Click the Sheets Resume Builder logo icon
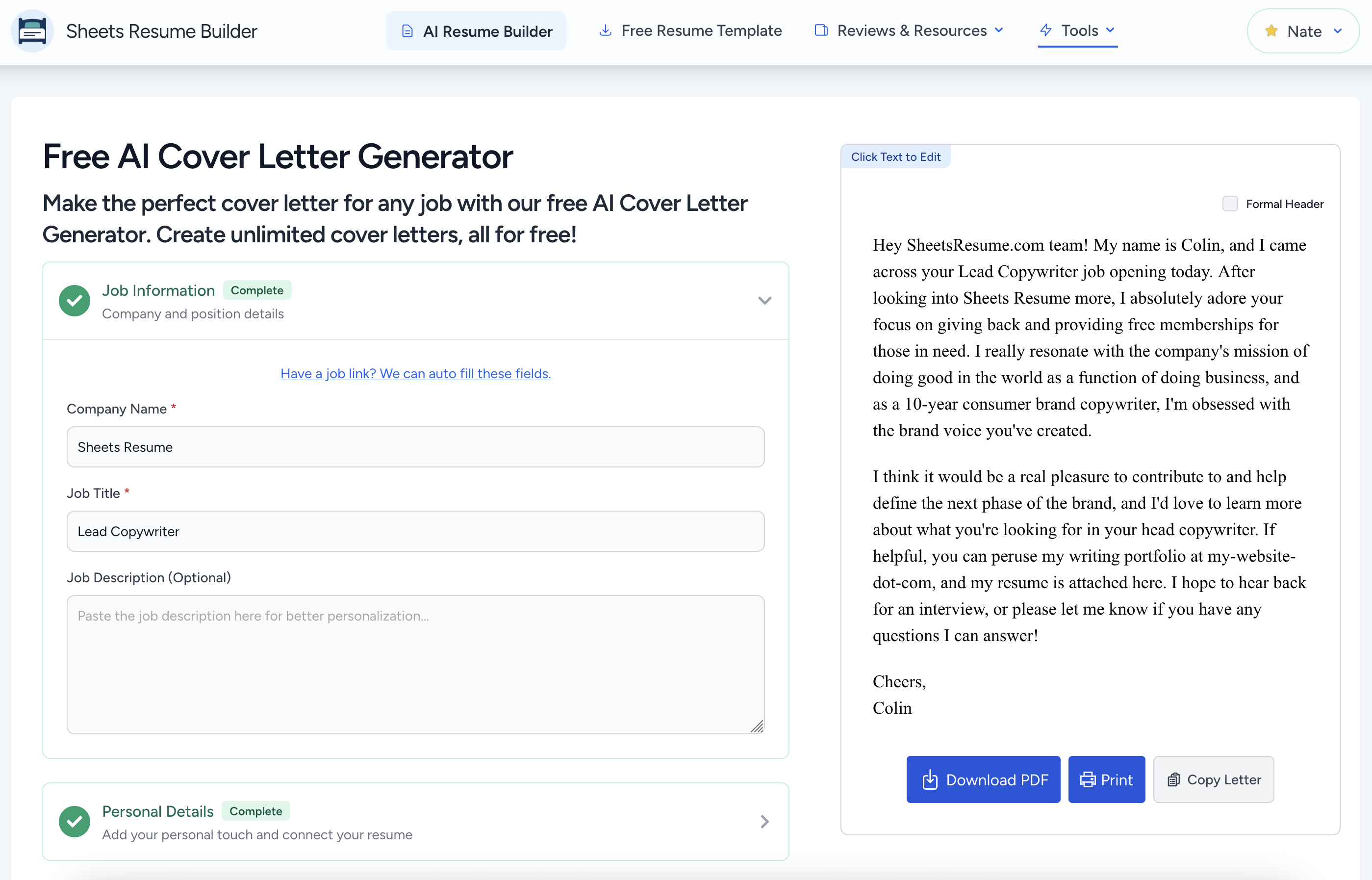 [x=32, y=31]
